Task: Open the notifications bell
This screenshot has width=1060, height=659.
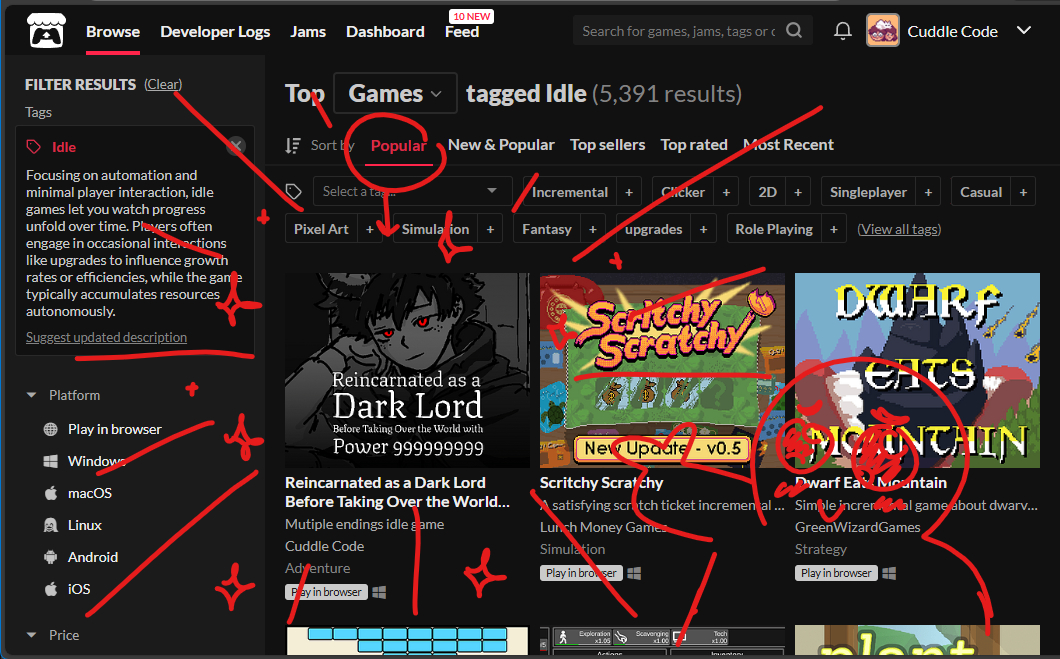Action: 843,31
